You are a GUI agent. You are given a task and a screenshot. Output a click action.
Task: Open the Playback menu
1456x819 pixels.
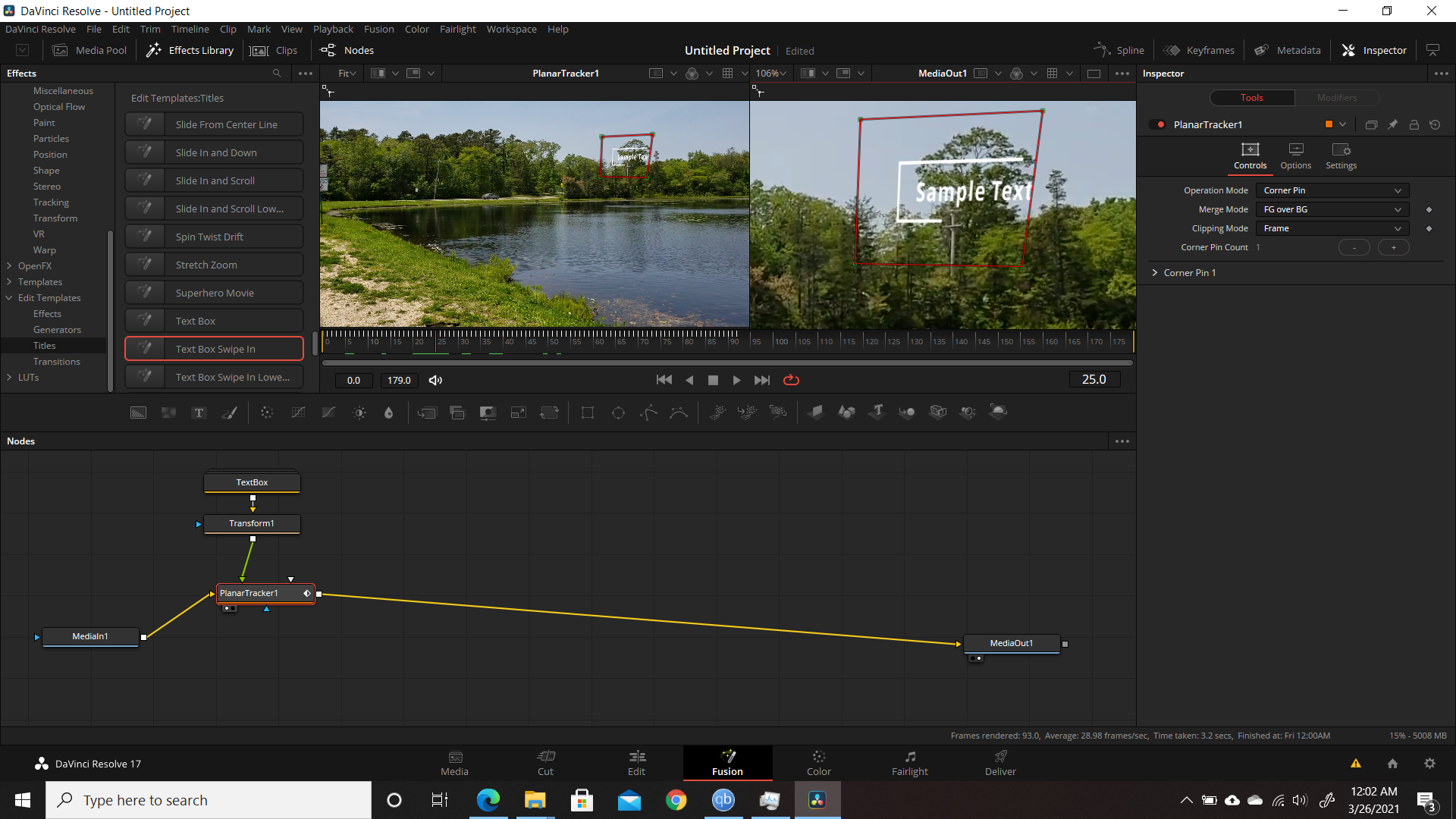point(333,30)
